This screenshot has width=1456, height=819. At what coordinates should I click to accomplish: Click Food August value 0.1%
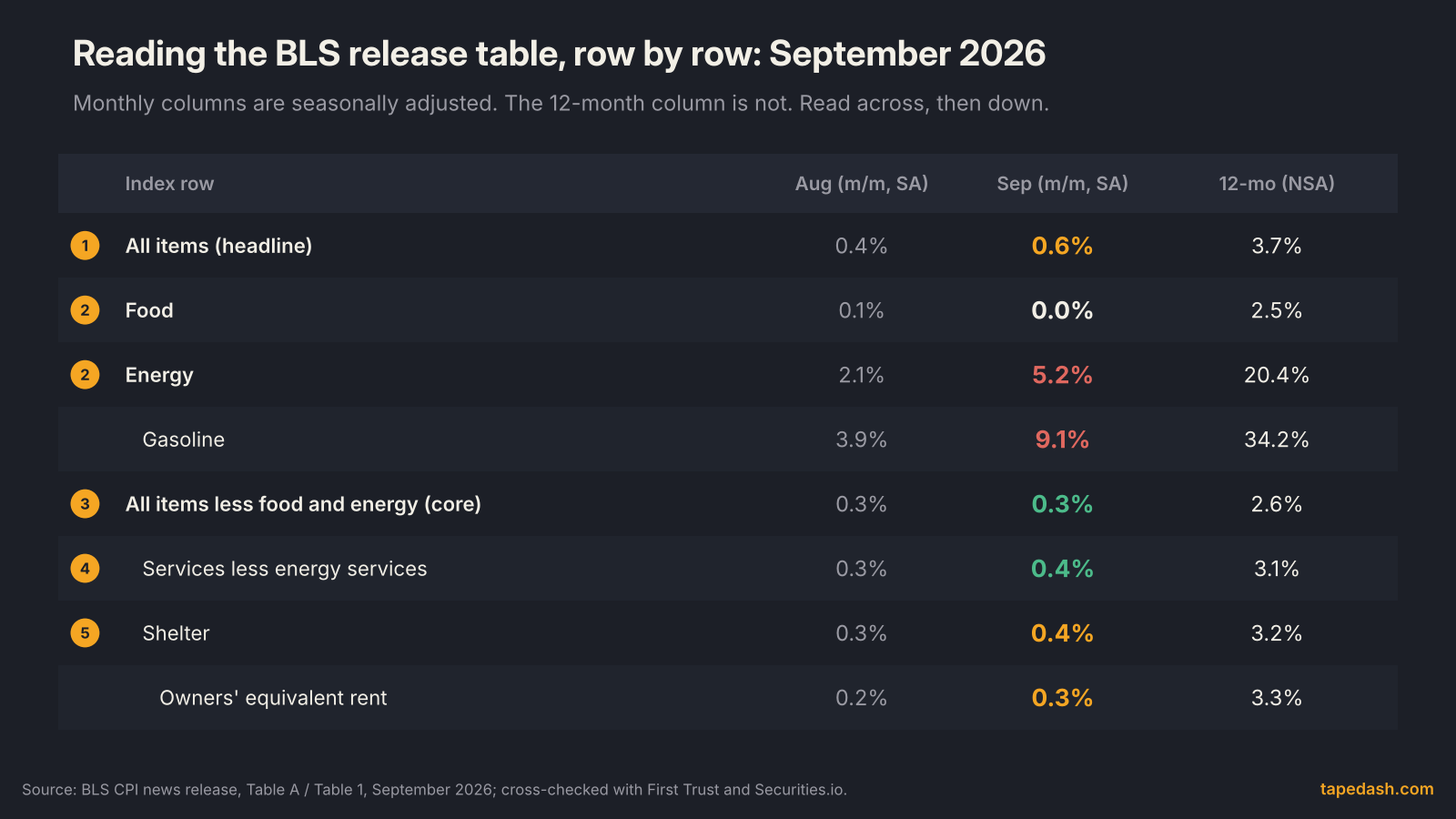862,310
